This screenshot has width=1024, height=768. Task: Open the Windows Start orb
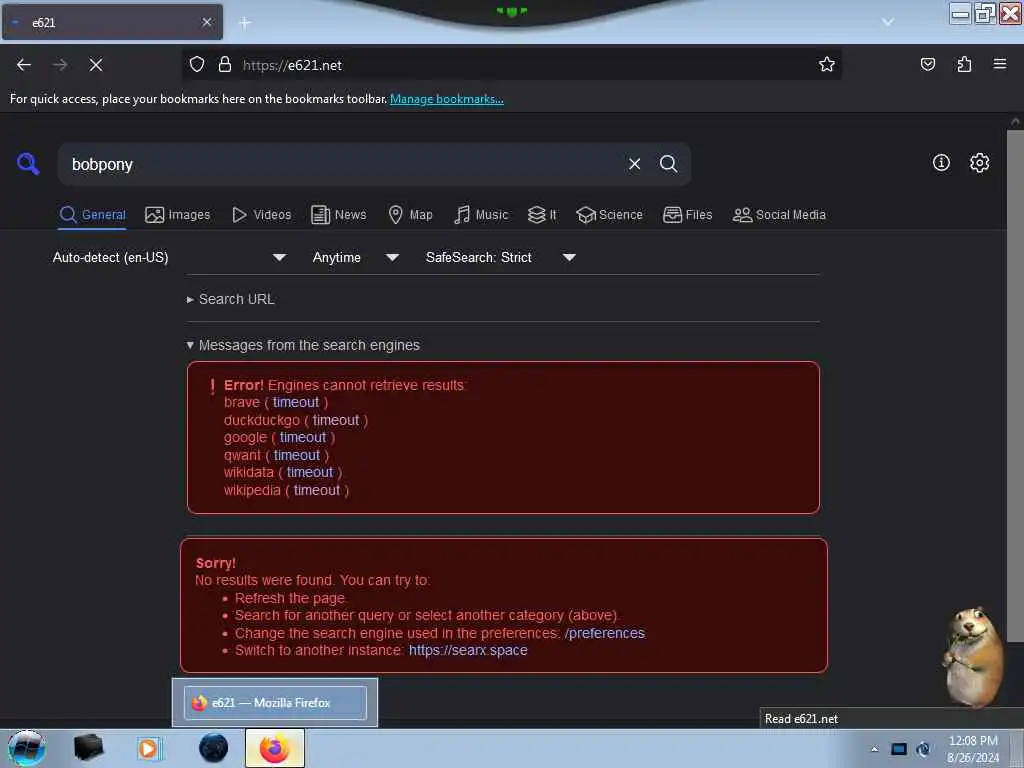click(27, 748)
